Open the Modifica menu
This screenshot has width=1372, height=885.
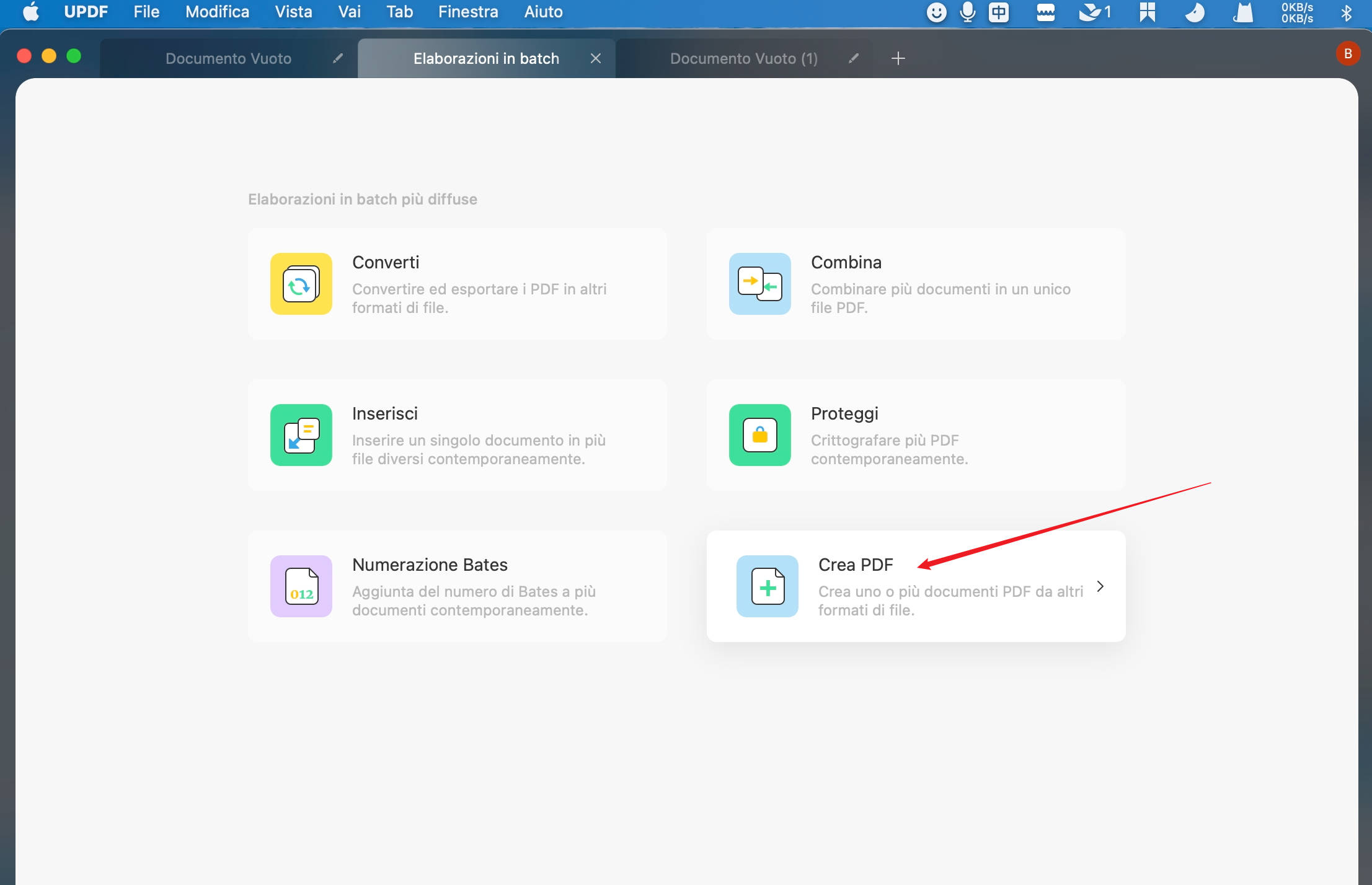coord(217,12)
